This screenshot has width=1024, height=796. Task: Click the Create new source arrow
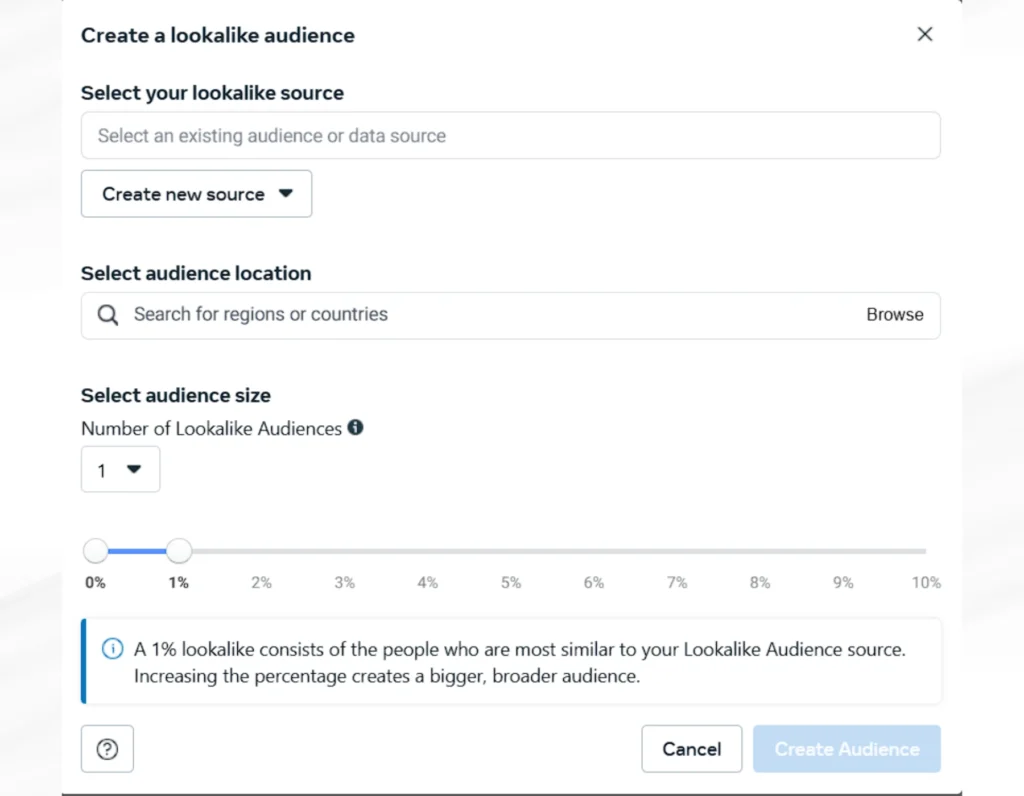(x=285, y=194)
